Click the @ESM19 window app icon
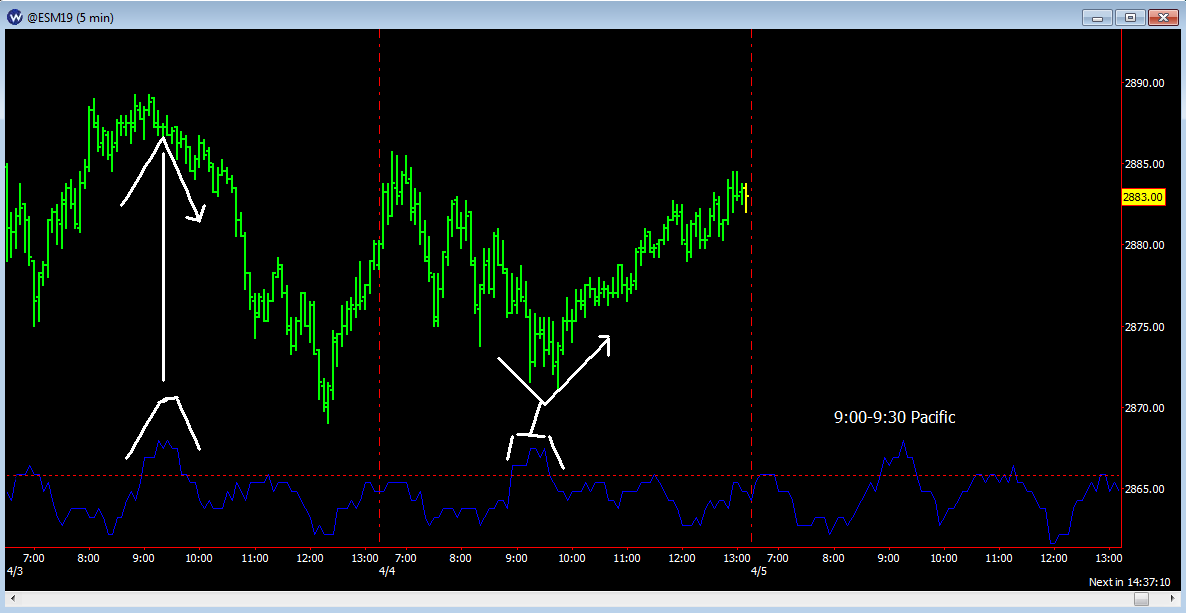The image size is (1186, 613). pos(14,17)
